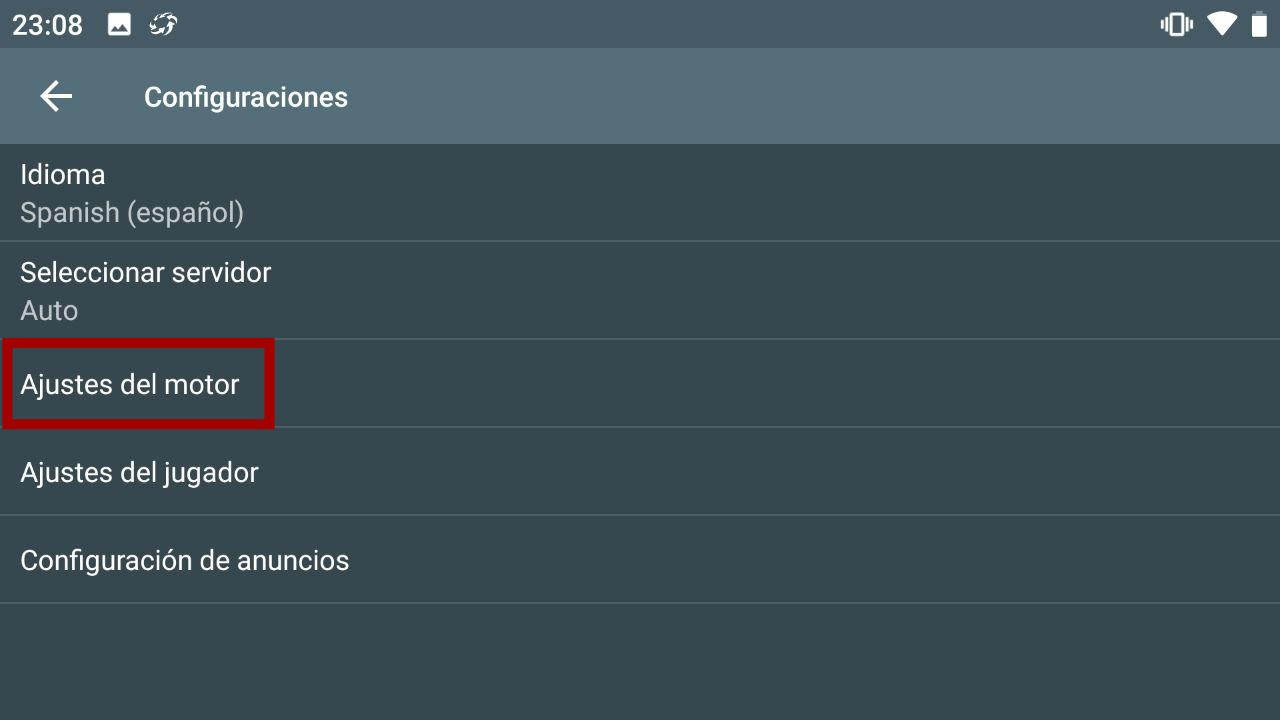Viewport: 1280px width, 720px height.
Task: Open Configuración de anuncios
Action: tap(185, 561)
